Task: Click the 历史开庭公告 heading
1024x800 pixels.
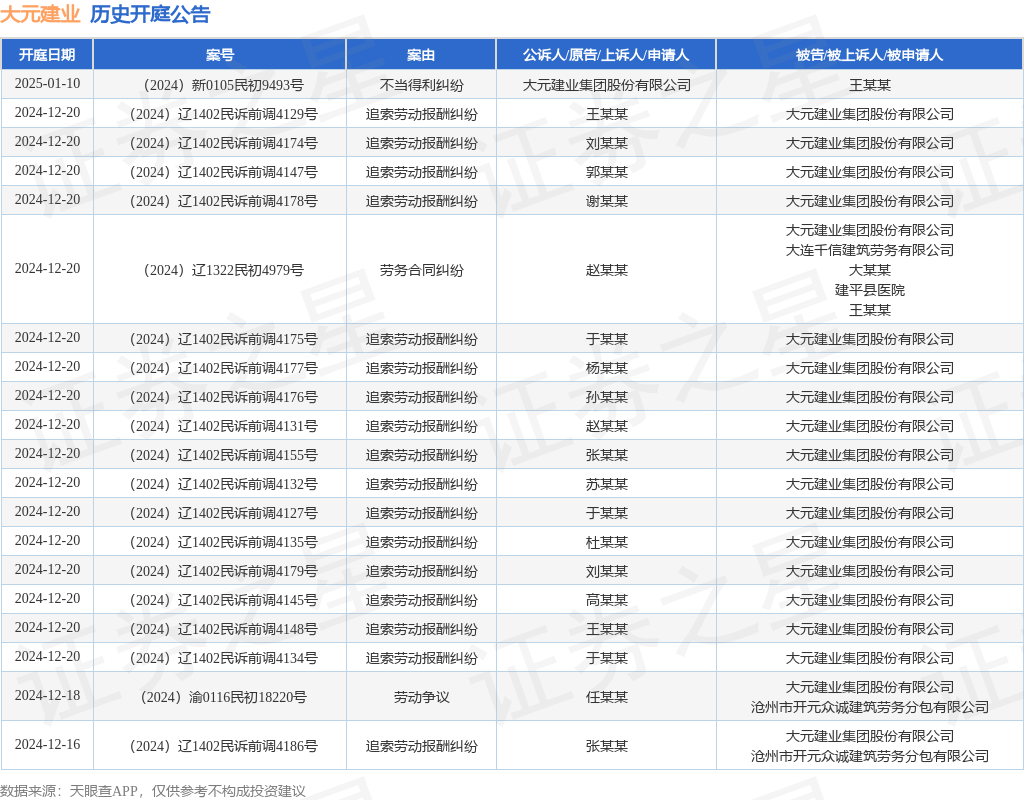Action: [150, 14]
